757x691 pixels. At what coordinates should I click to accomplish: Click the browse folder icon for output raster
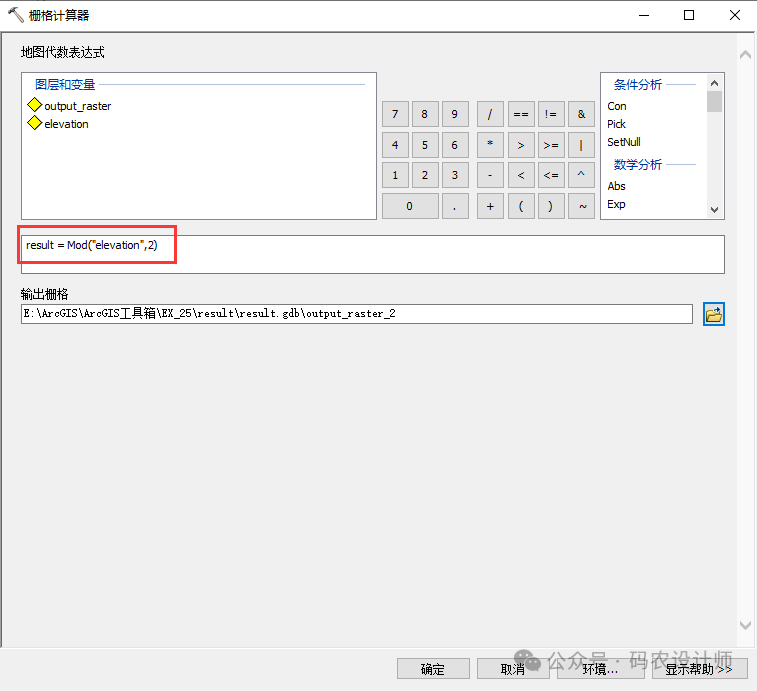tap(713, 314)
